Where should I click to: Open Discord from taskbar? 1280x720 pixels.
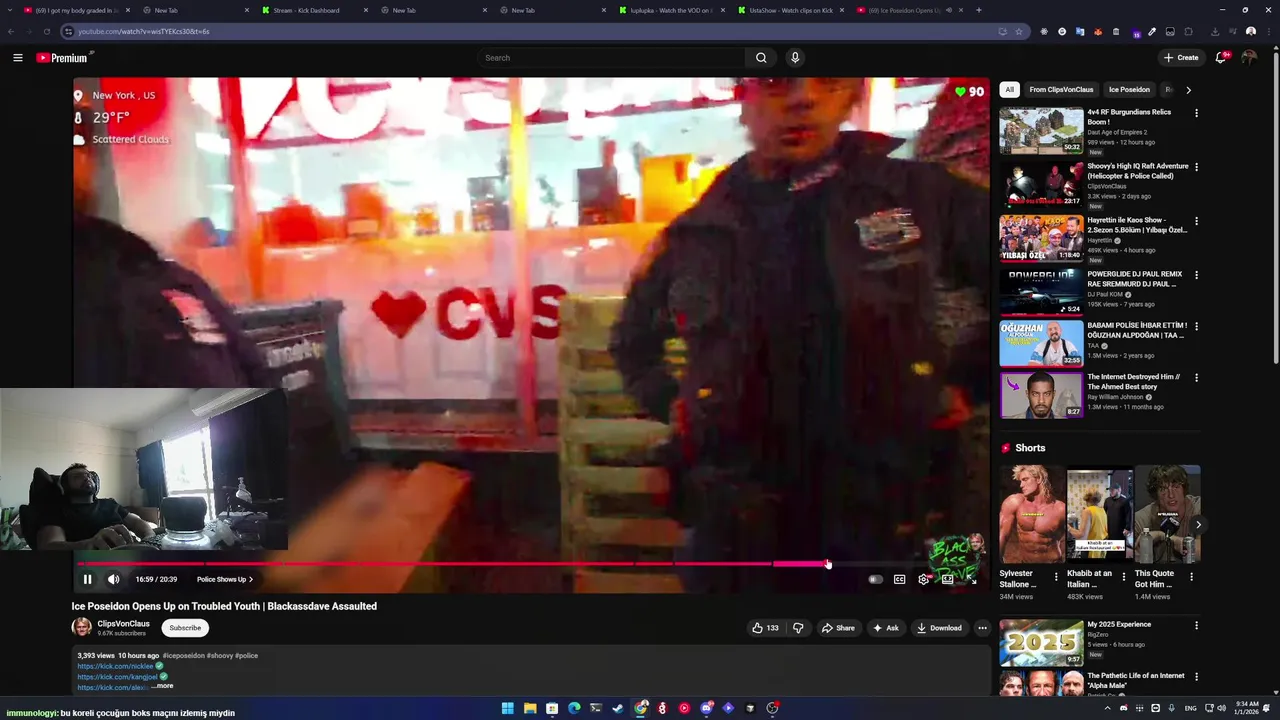coord(706,708)
